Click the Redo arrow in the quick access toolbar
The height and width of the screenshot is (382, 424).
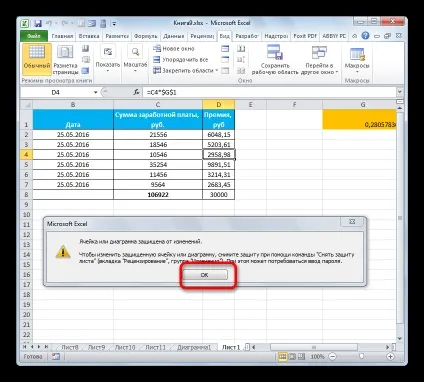click(65, 23)
